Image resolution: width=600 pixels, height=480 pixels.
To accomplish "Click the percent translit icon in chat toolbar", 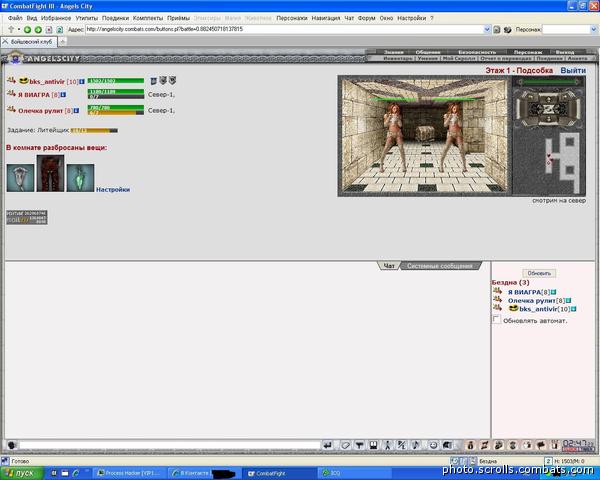I will coord(401,445).
